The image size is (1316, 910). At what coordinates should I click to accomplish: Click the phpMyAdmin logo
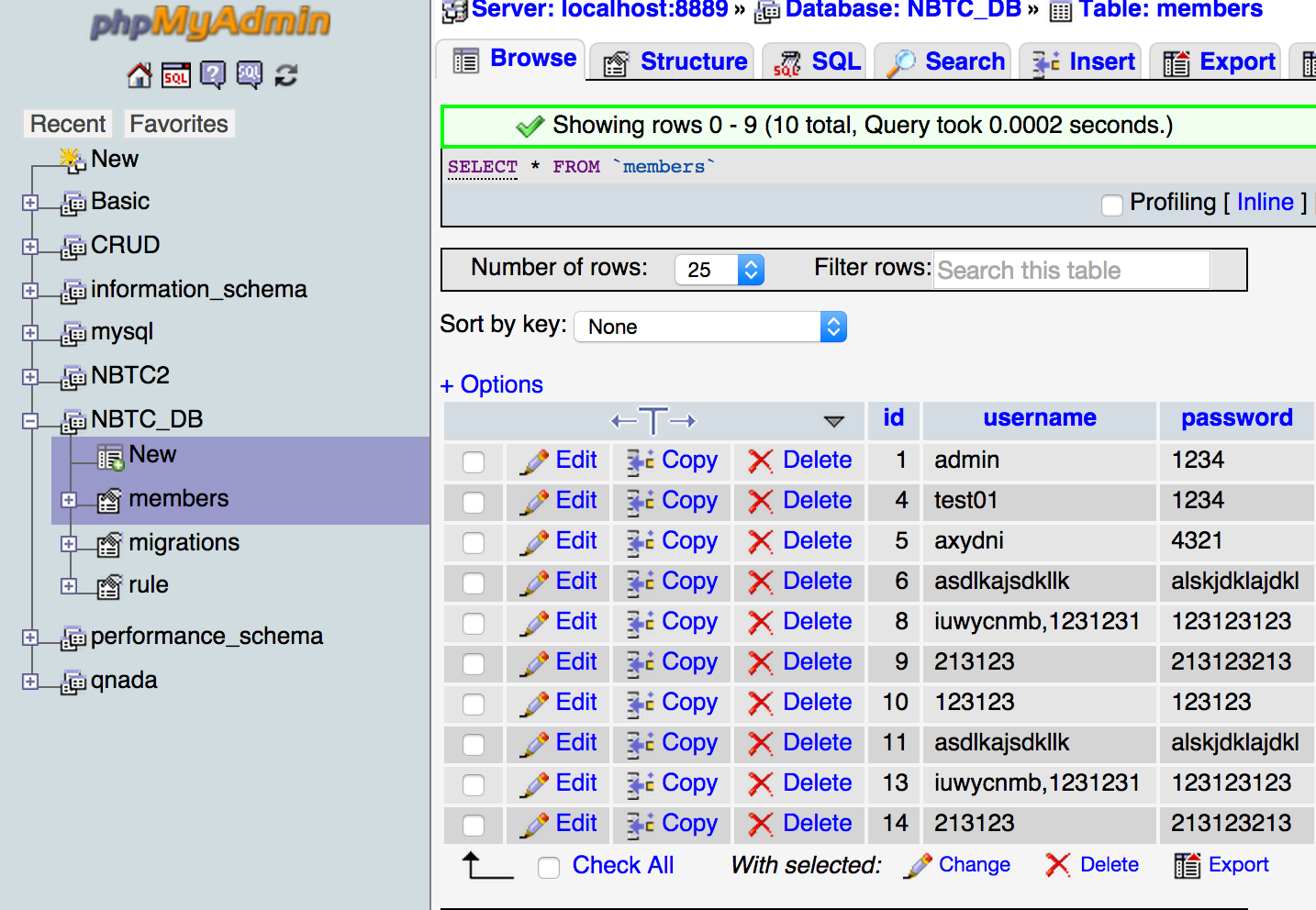coord(210,24)
